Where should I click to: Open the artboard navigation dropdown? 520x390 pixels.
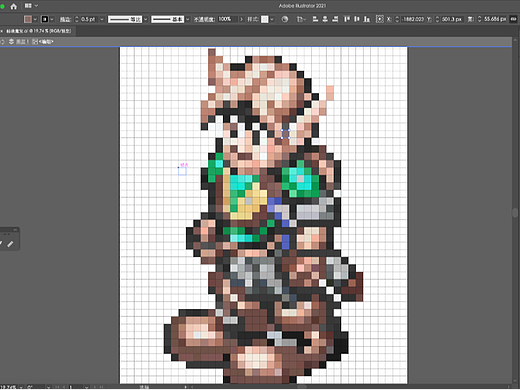click(86, 387)
